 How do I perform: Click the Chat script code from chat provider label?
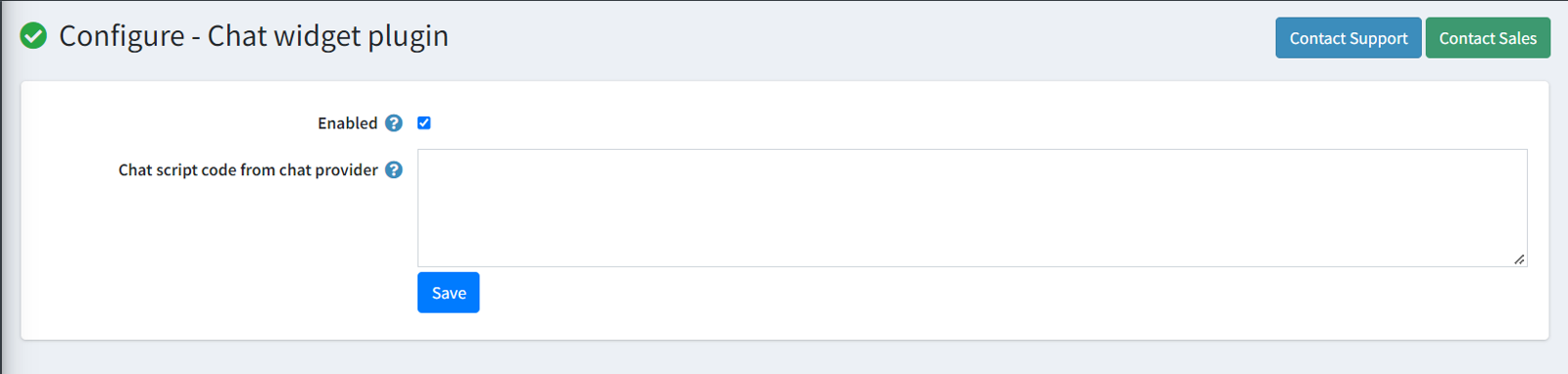pyautogui.click(x=248, y=170)
